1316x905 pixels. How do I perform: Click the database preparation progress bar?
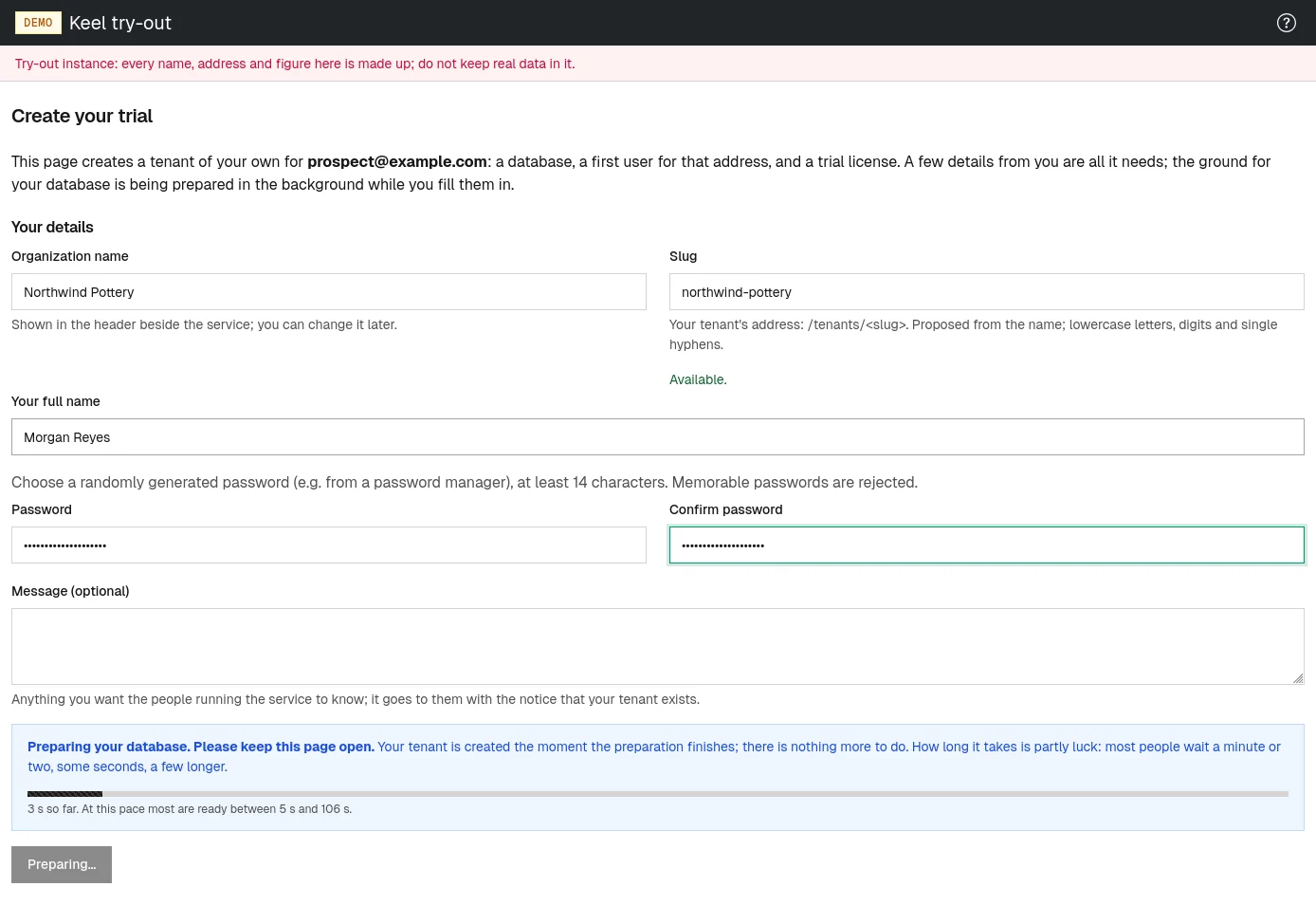pyautogui.click(x=658, y=793)
